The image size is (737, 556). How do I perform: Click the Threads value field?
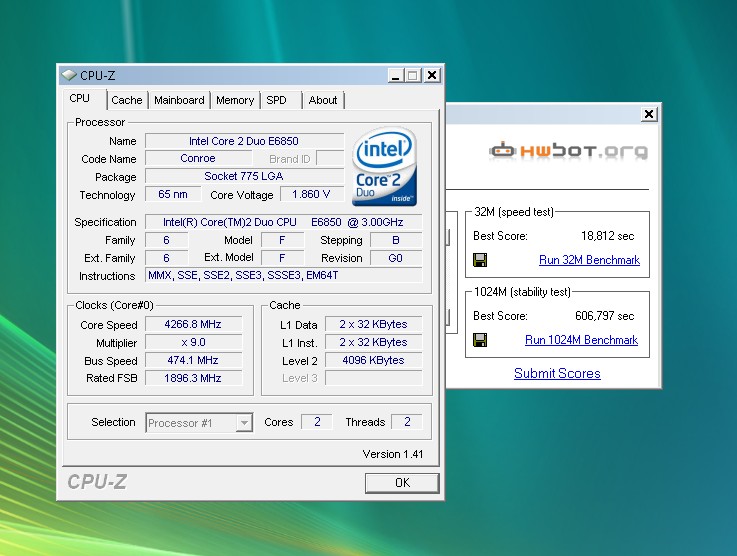pyautogui.click(x=407, y=422)
